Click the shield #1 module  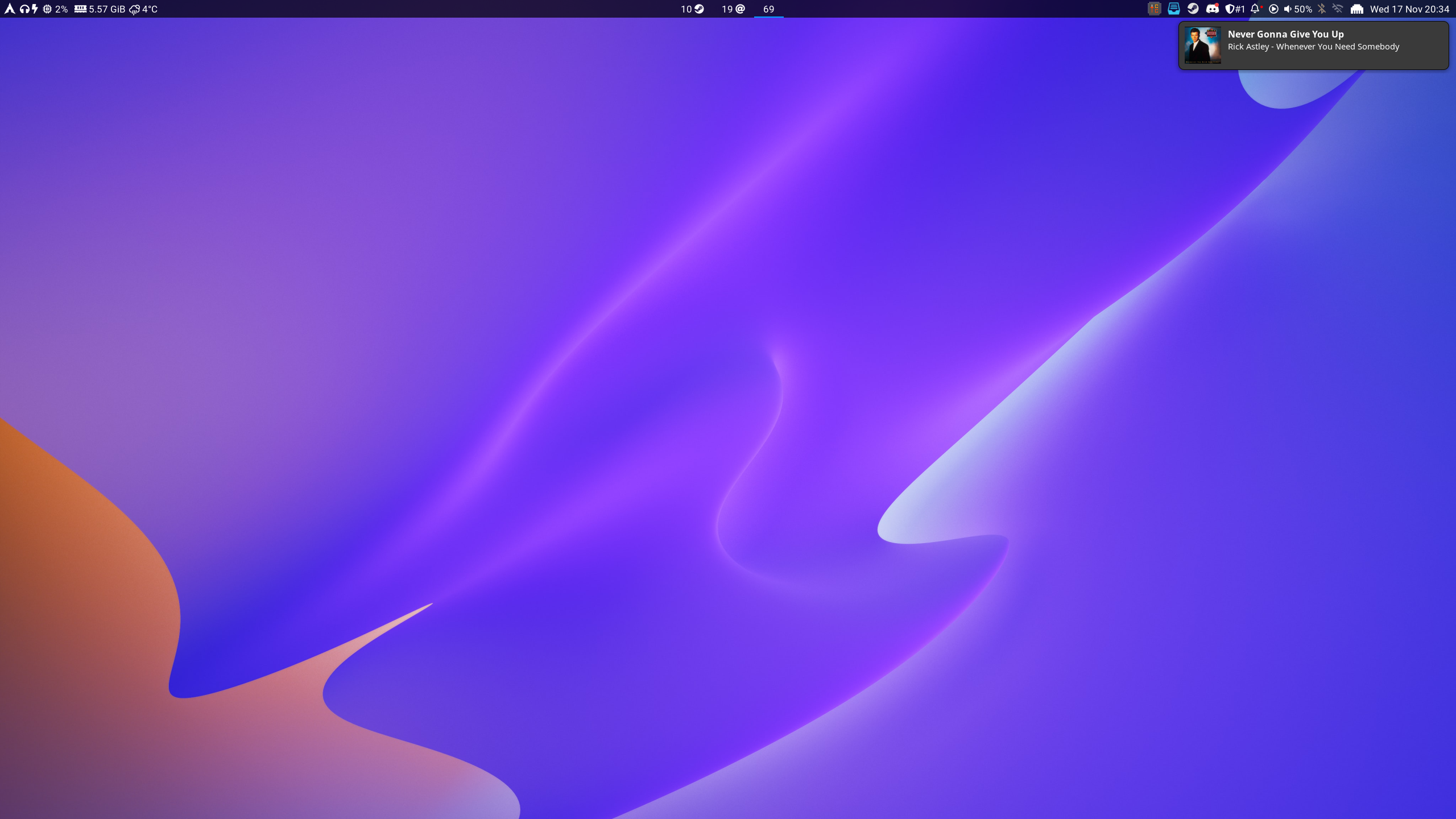[1235, 9]
